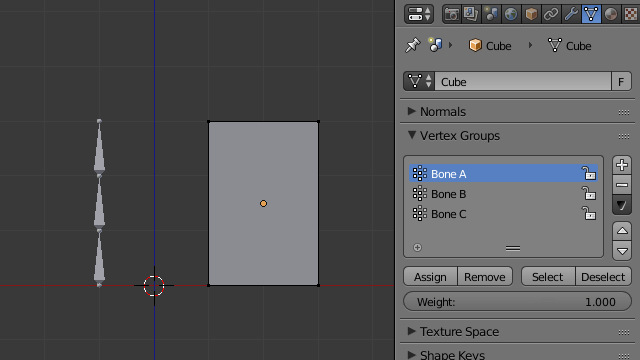Click Bone C vertex group icon
Screen dimensions: 640x360
click(419, 213)
